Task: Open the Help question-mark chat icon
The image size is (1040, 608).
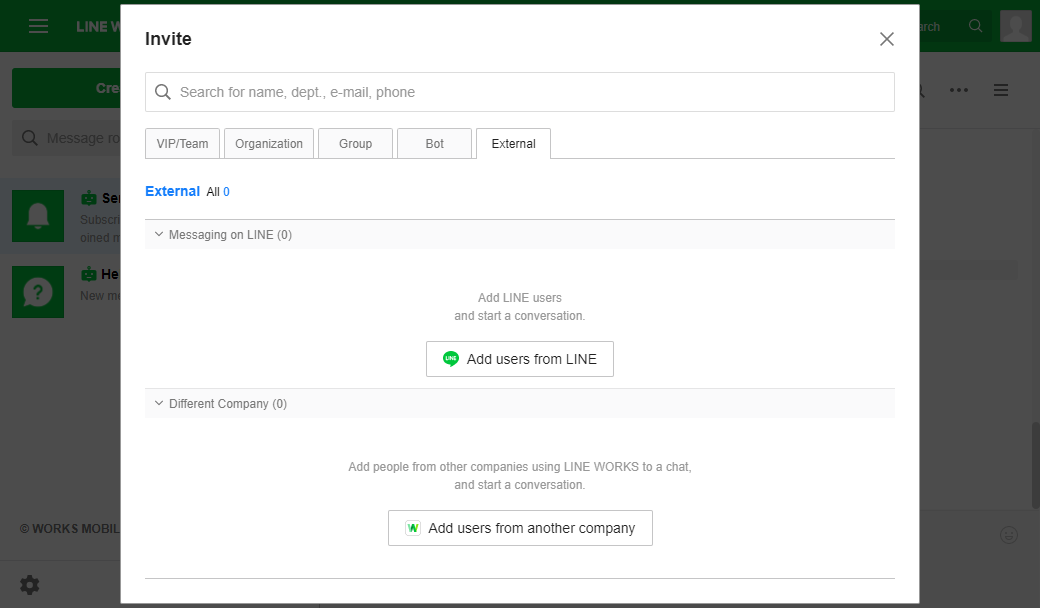Action: 38,291
